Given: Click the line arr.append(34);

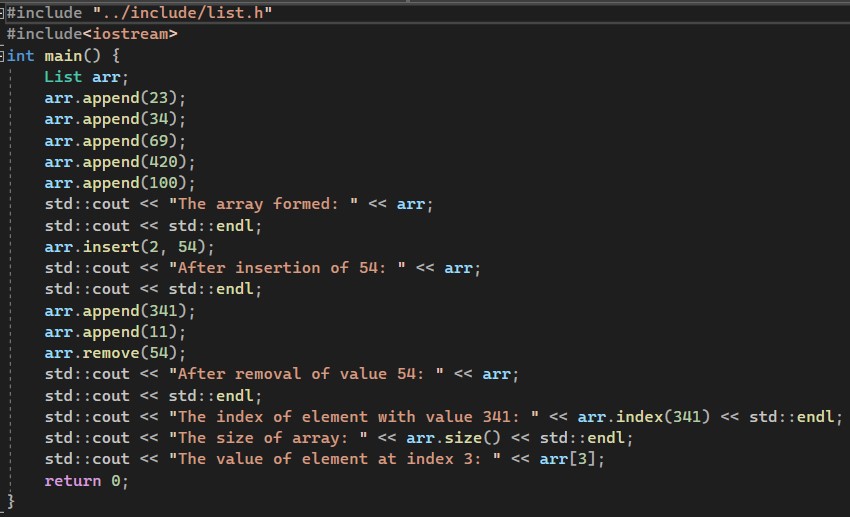Looking at the screenshot, I should [115, 119].
